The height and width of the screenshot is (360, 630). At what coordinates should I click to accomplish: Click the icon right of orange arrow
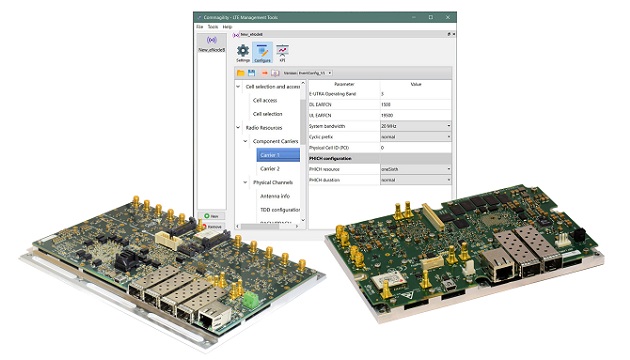tap(275, 73)
